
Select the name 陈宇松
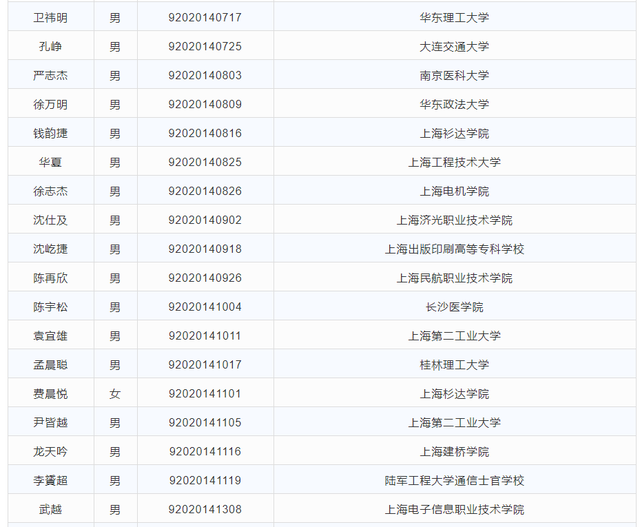pos(50,307)
